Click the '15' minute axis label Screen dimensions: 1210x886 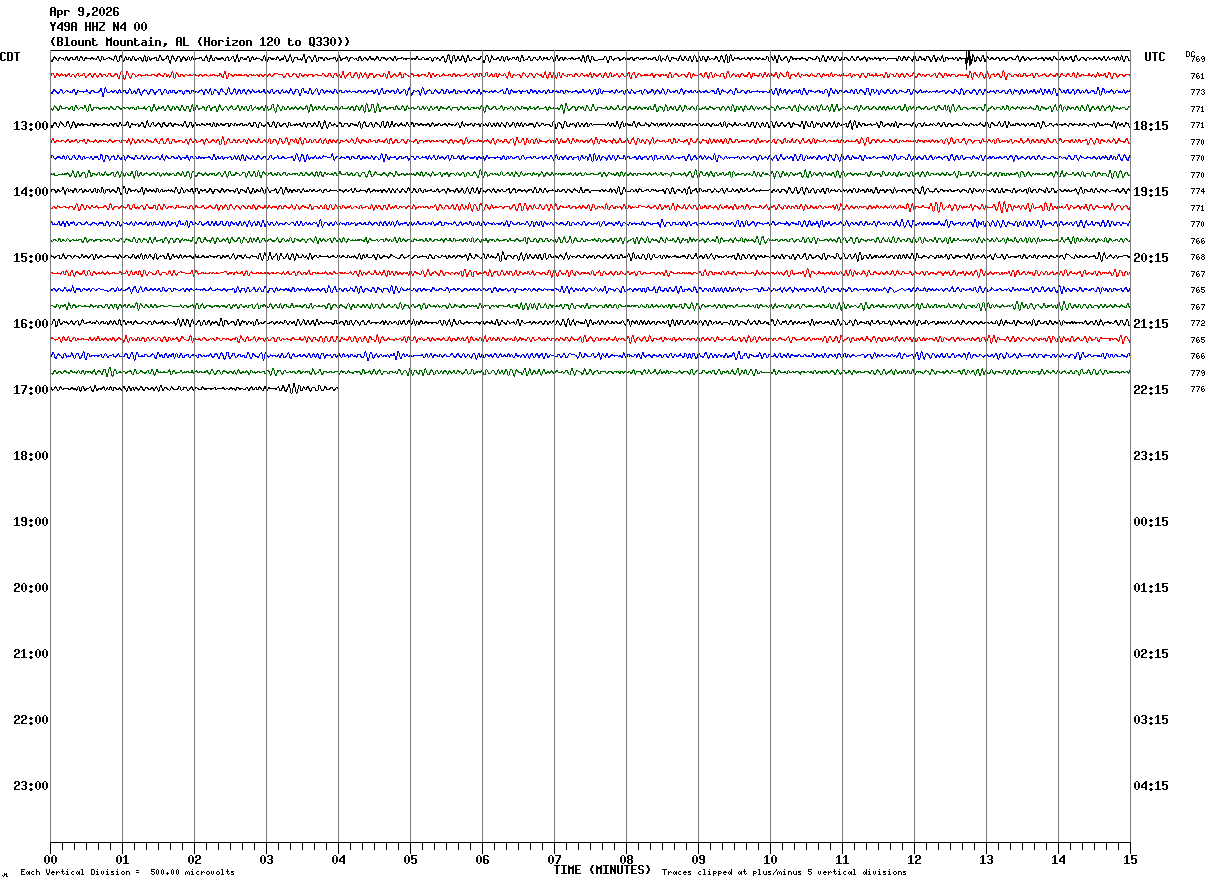tap(1130, 860)
